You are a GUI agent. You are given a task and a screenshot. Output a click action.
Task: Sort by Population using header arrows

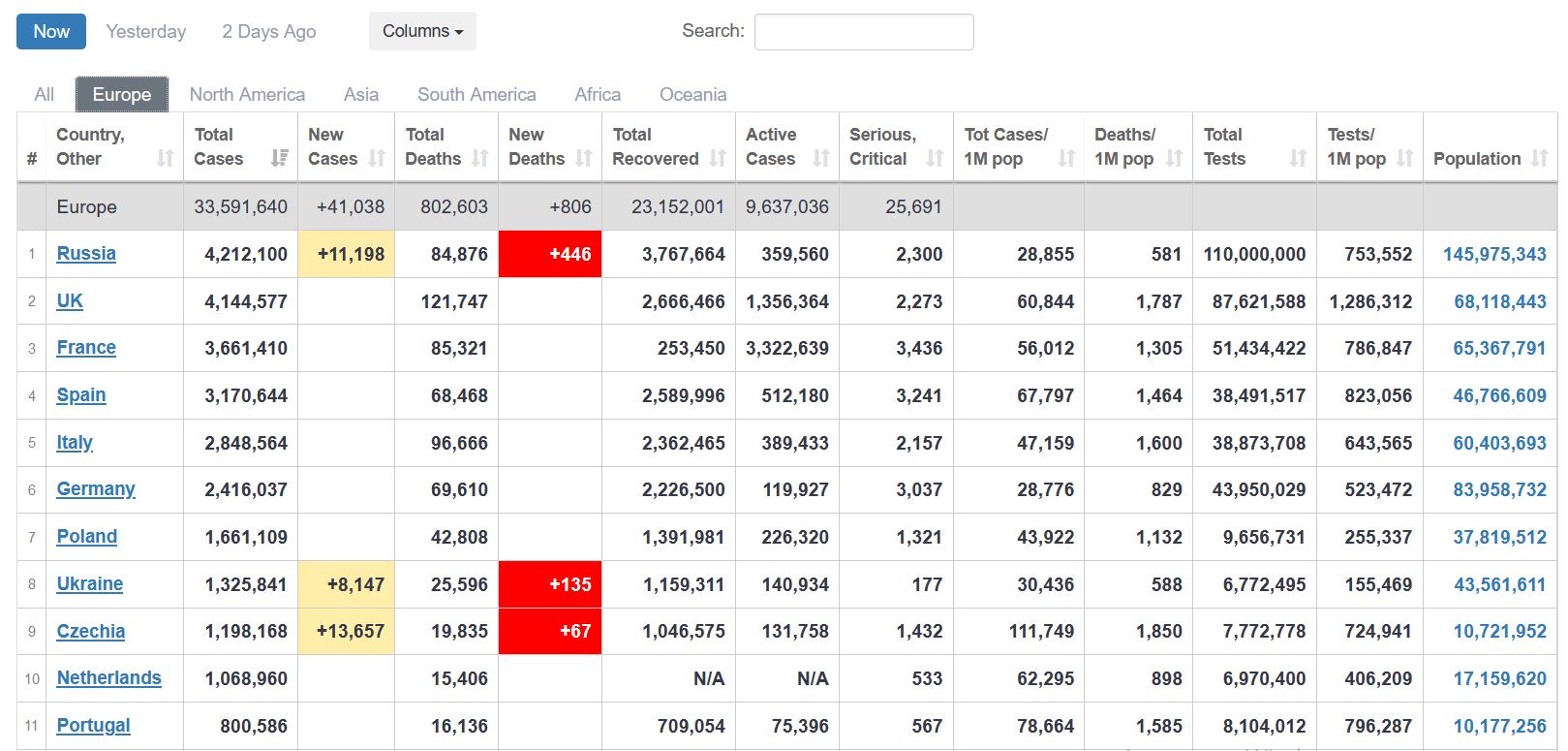pyautogui.click(x=1539, y=158)
